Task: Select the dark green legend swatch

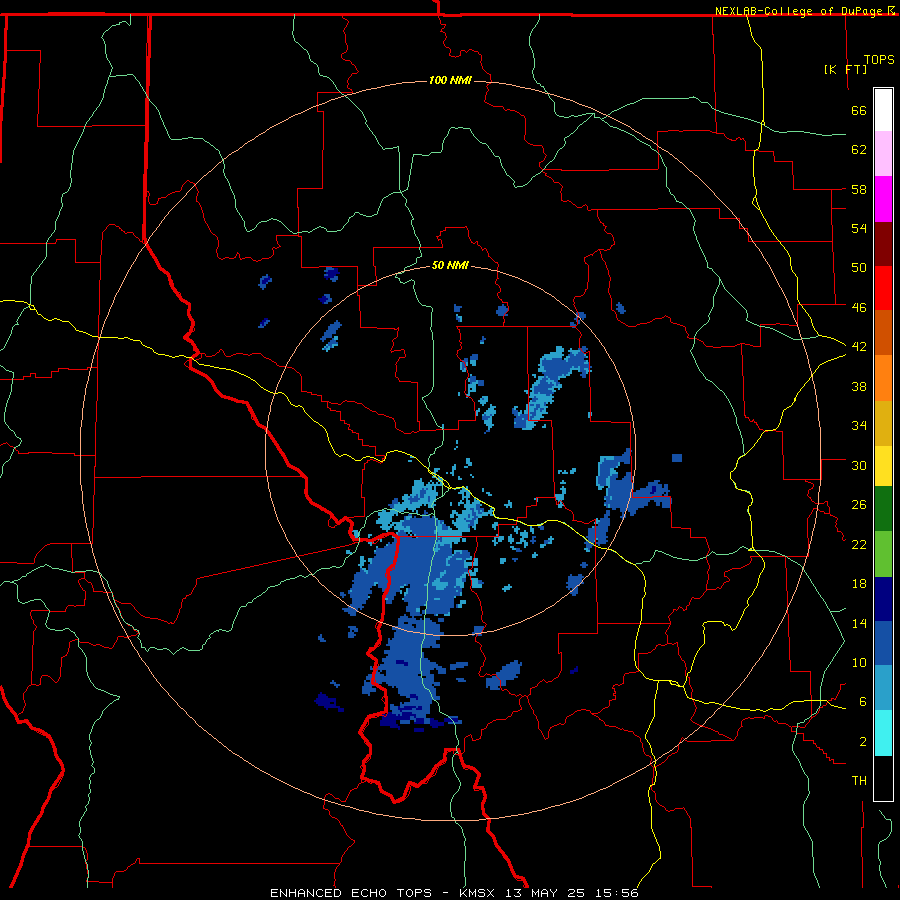Action: (883, 509)
